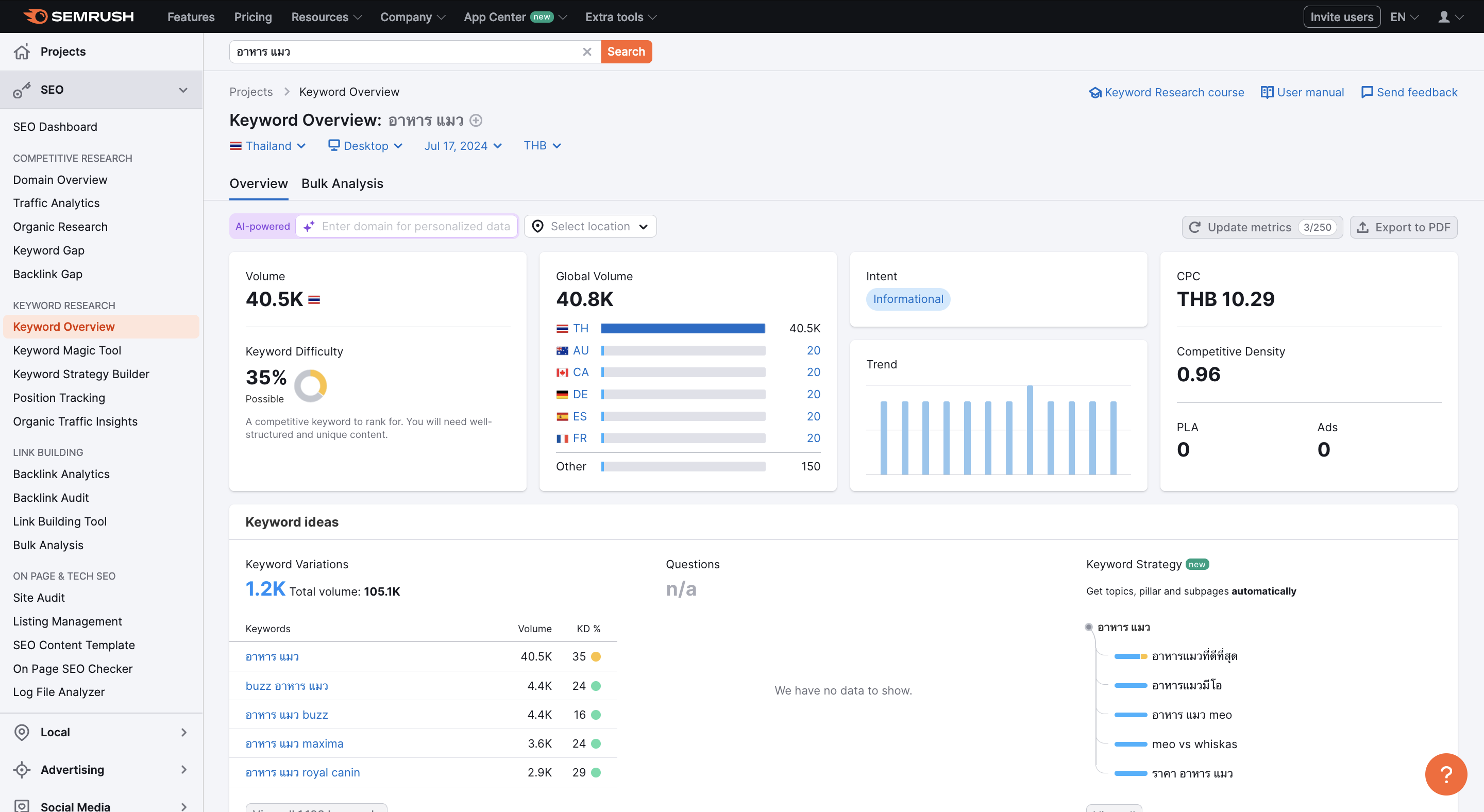Open Position Tracking in sidebar

(x=59, y=398)
